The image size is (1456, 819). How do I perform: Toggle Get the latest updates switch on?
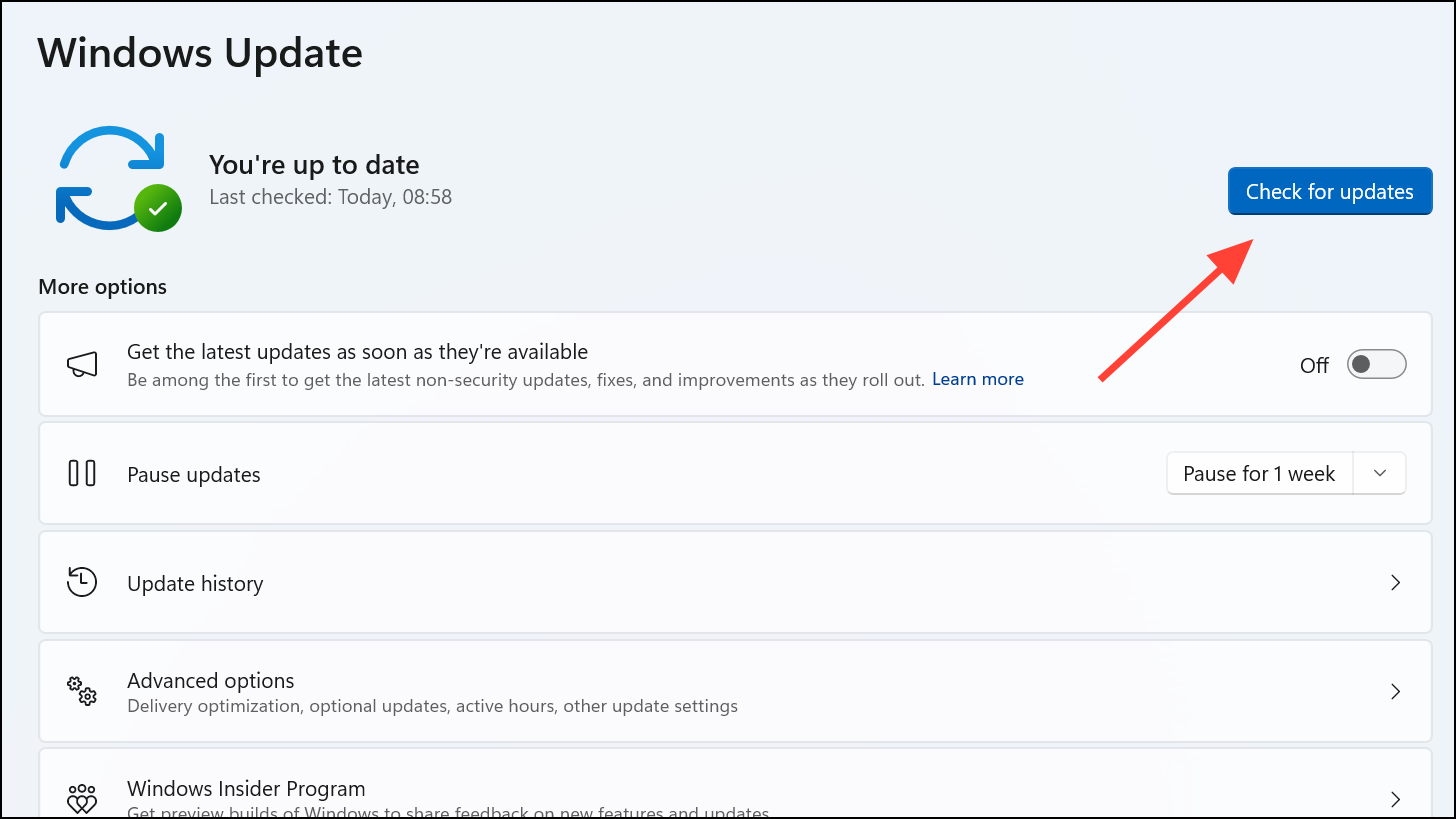[x=1377, y=364]
